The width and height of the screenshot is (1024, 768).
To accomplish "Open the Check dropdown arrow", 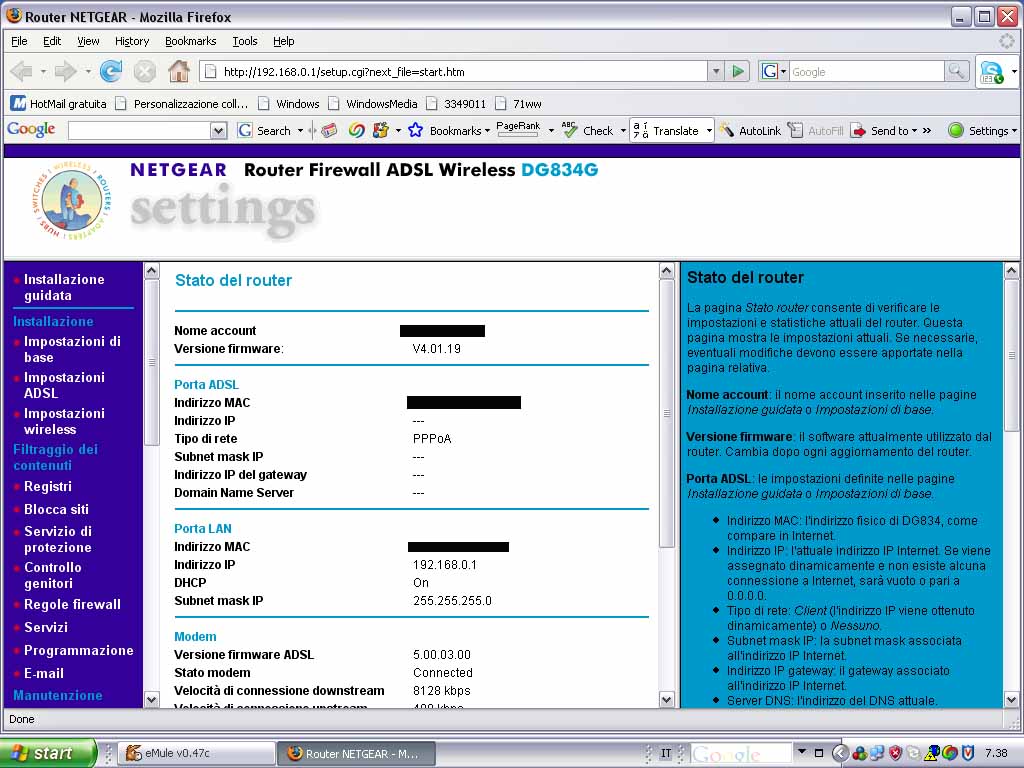I will coord(623,131).
